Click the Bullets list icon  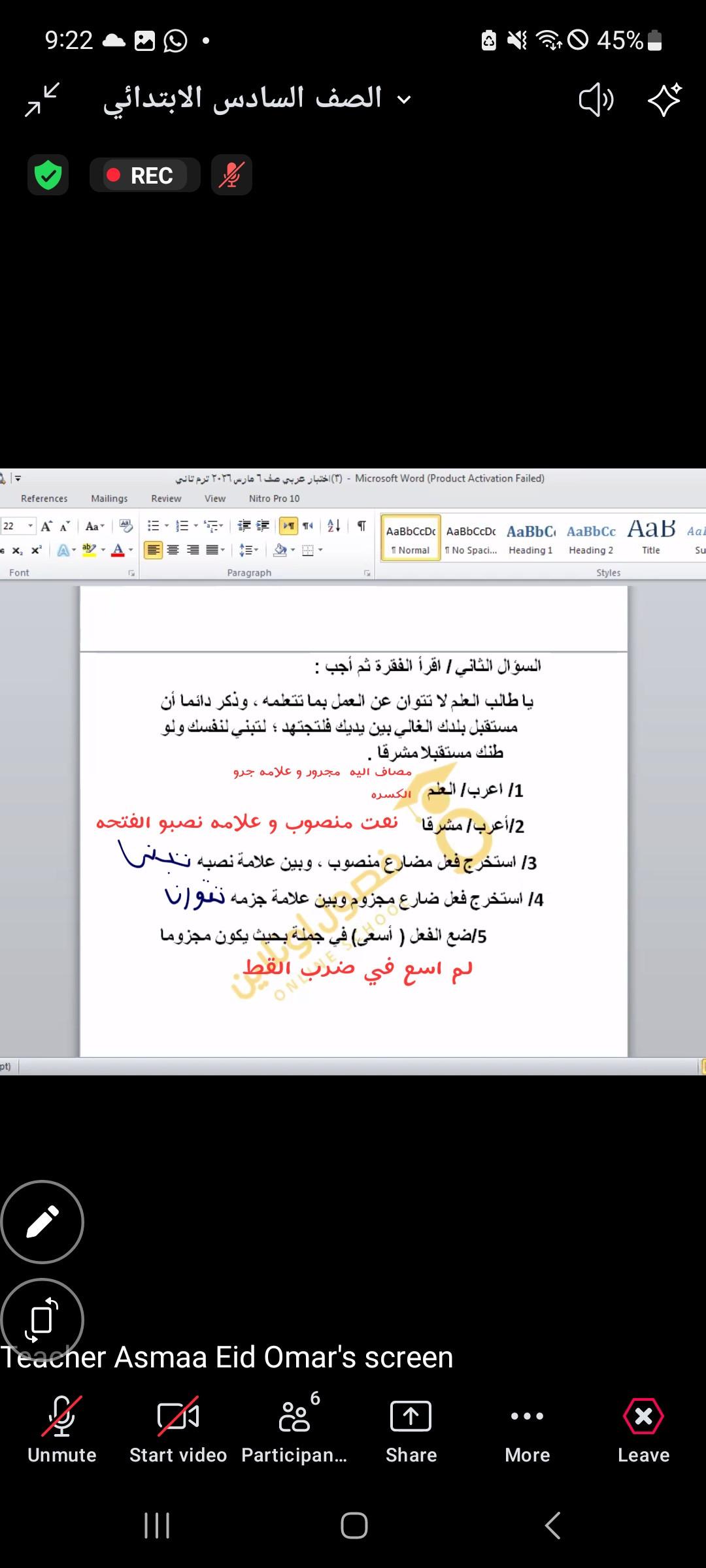(154, 526)
